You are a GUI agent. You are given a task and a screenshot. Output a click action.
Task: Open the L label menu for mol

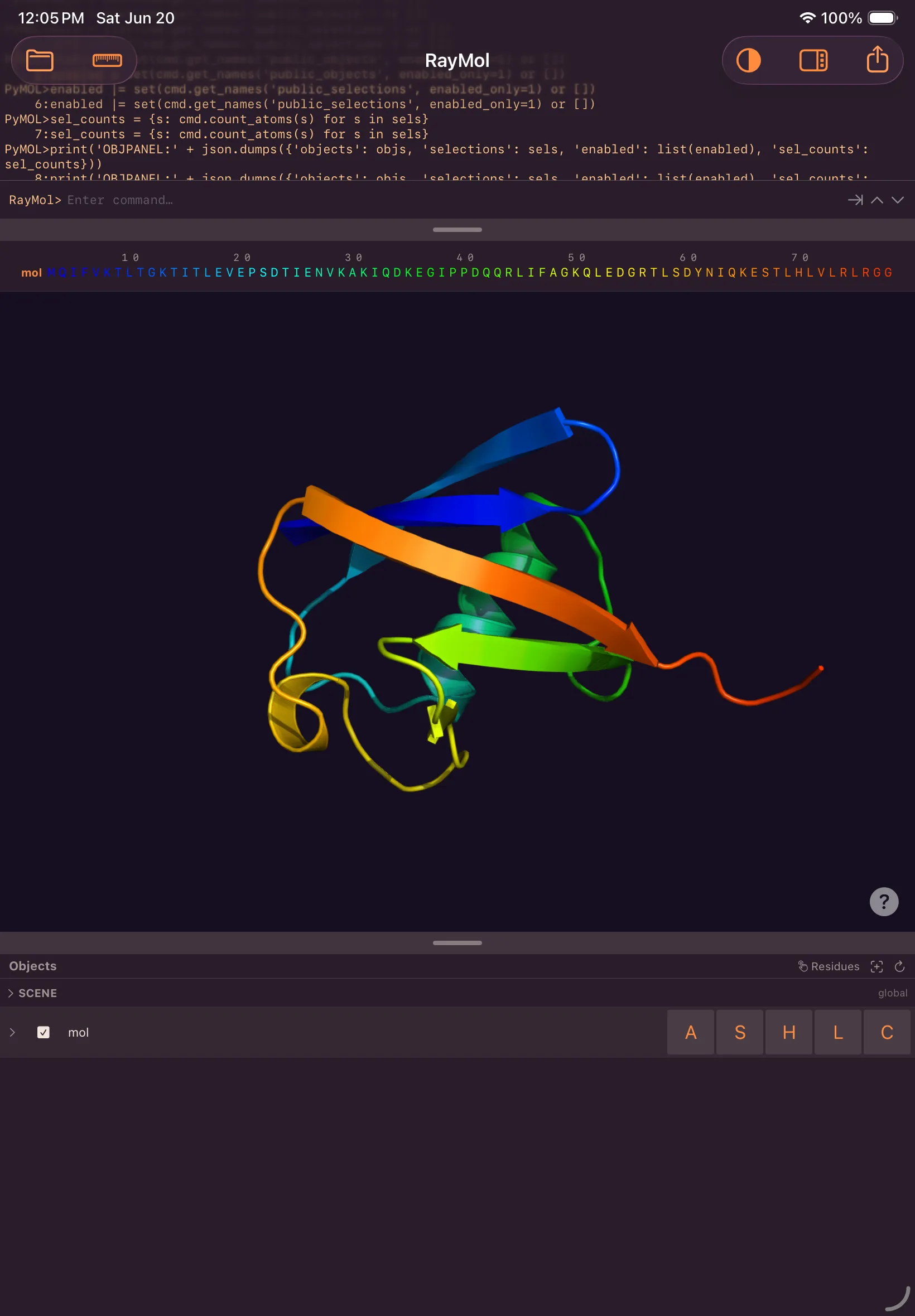pyautogui.click(x=837, y=1032)
